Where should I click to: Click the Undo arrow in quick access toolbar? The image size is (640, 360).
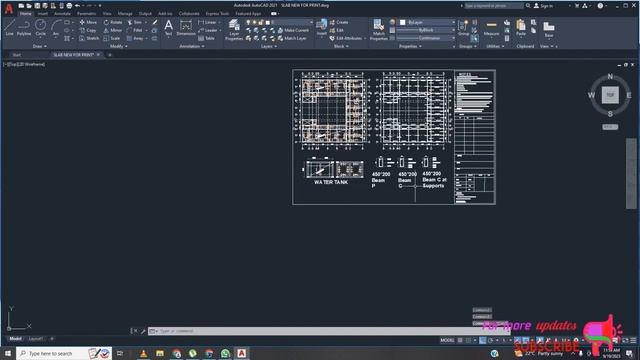pos(77,6)
